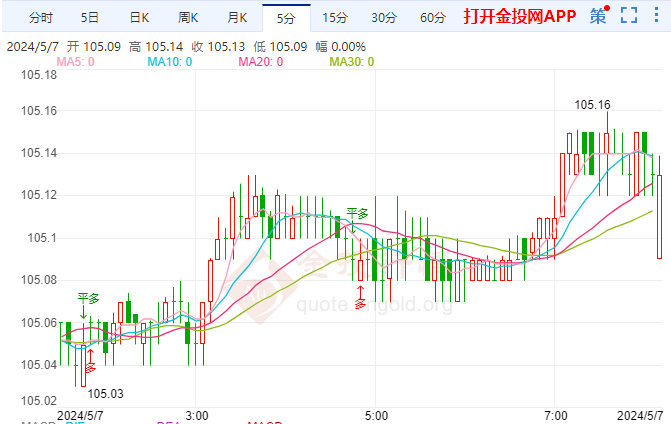Viewport: 671px width, 424px height.
Task: Click the MA5 indicator label
Action: pyautogui.click(x=75, y=62)
